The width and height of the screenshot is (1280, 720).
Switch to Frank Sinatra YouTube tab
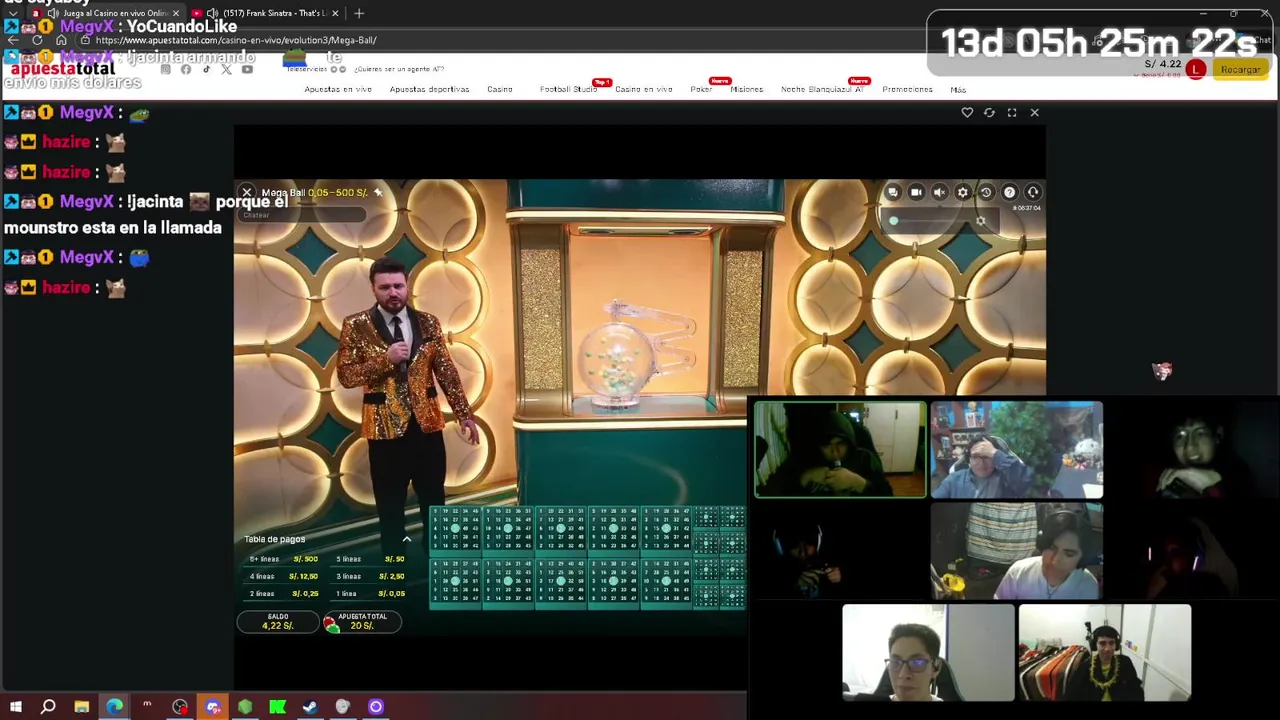(x=266, y=13)
